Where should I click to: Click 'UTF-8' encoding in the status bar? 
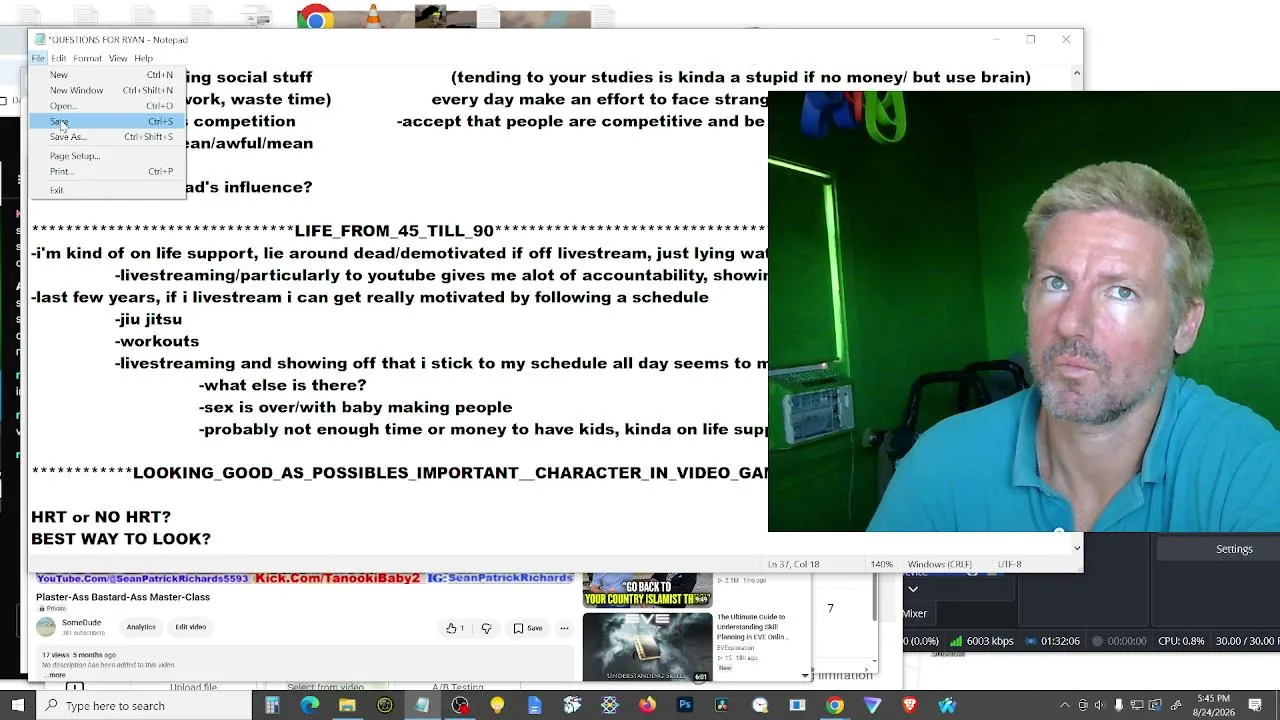[x=1009, y=564]
